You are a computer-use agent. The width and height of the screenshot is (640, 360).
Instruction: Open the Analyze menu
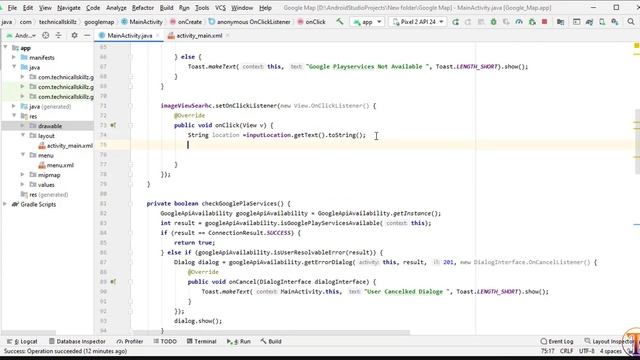[116, 8]
